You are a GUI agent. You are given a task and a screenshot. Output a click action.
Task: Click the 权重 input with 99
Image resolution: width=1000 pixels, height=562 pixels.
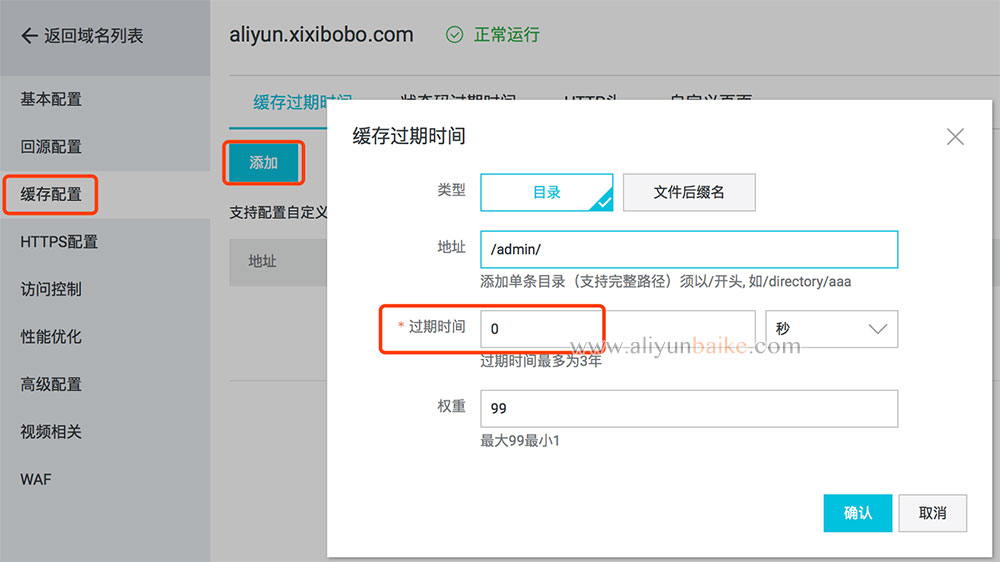pyautogui.click(x=689, y=409)
